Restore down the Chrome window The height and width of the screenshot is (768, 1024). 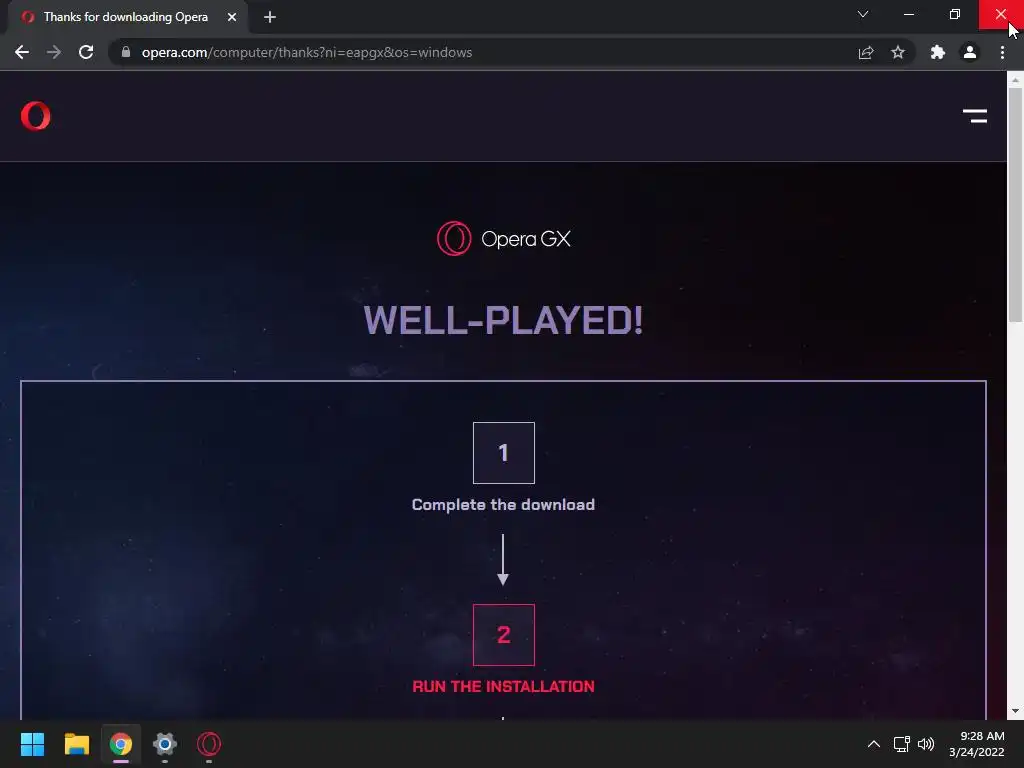pos(955,14)
